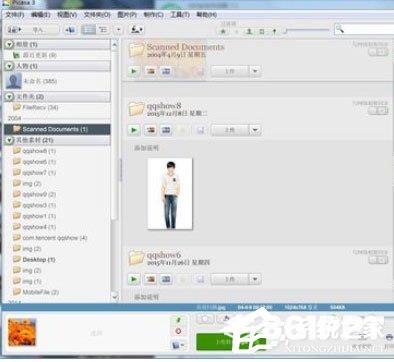Select the boy photo thumbnail in qqshow8
This screenshot has width=394, height=362.
click(x=170, y=194)
